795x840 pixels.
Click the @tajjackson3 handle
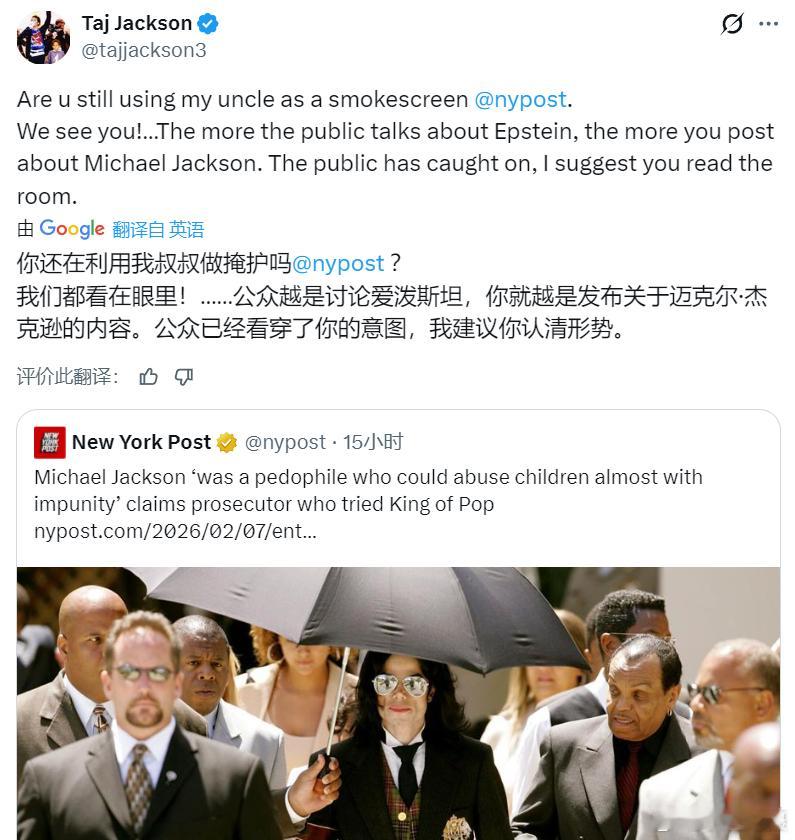tap(144, 50)
